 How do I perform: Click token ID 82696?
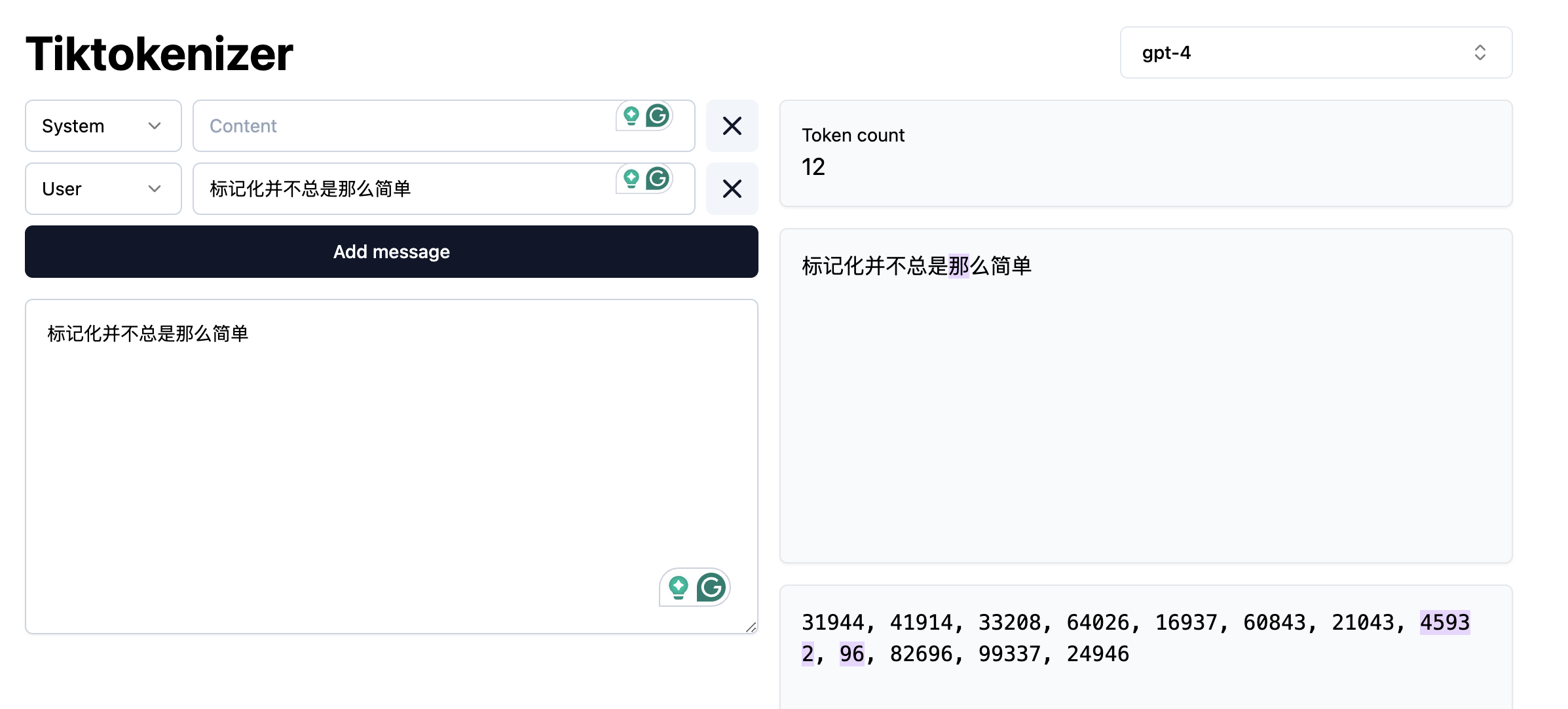(x=922, y=653)
